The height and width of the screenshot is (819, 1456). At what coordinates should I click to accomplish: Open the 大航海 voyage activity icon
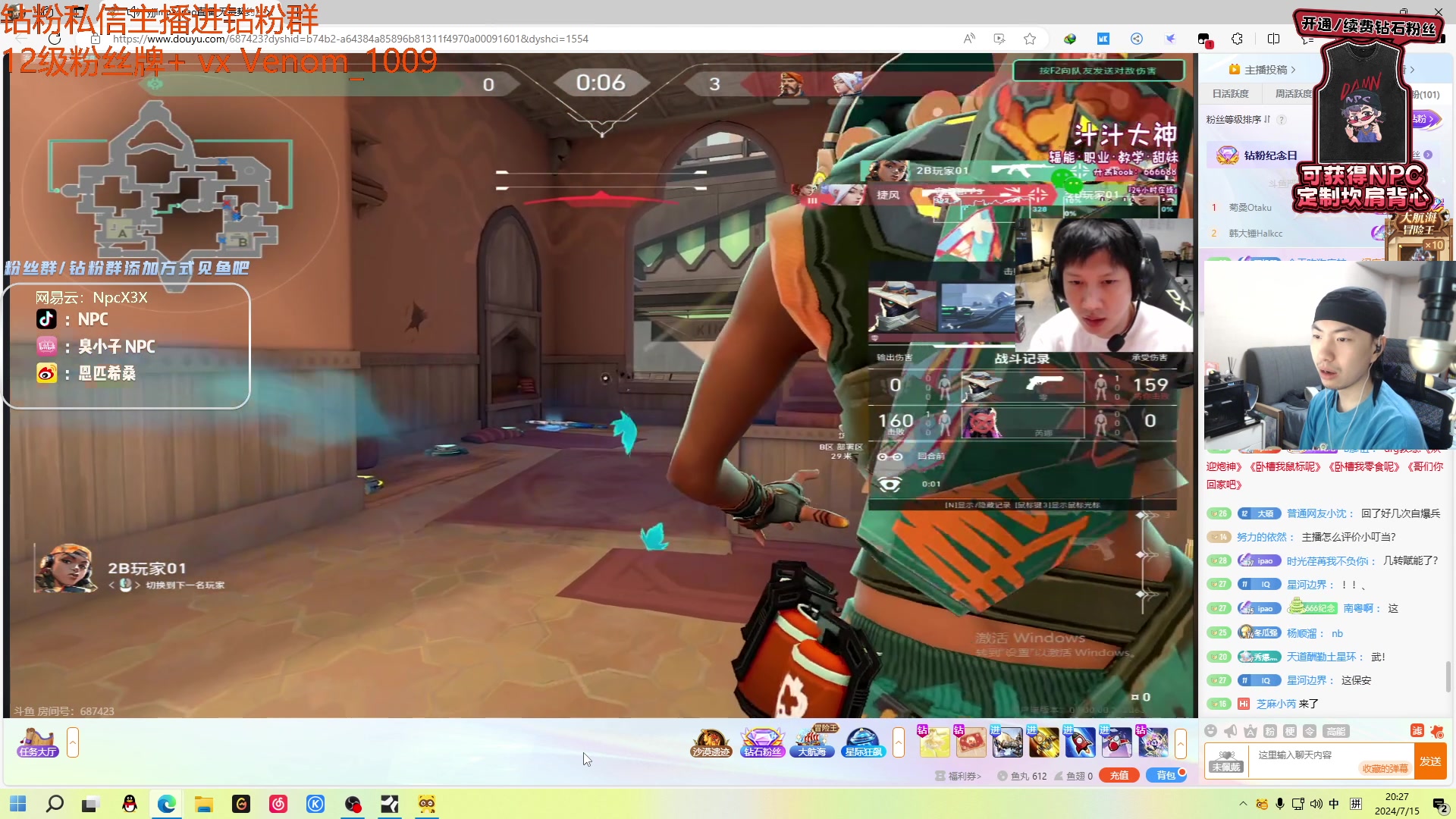coord(812,742)
